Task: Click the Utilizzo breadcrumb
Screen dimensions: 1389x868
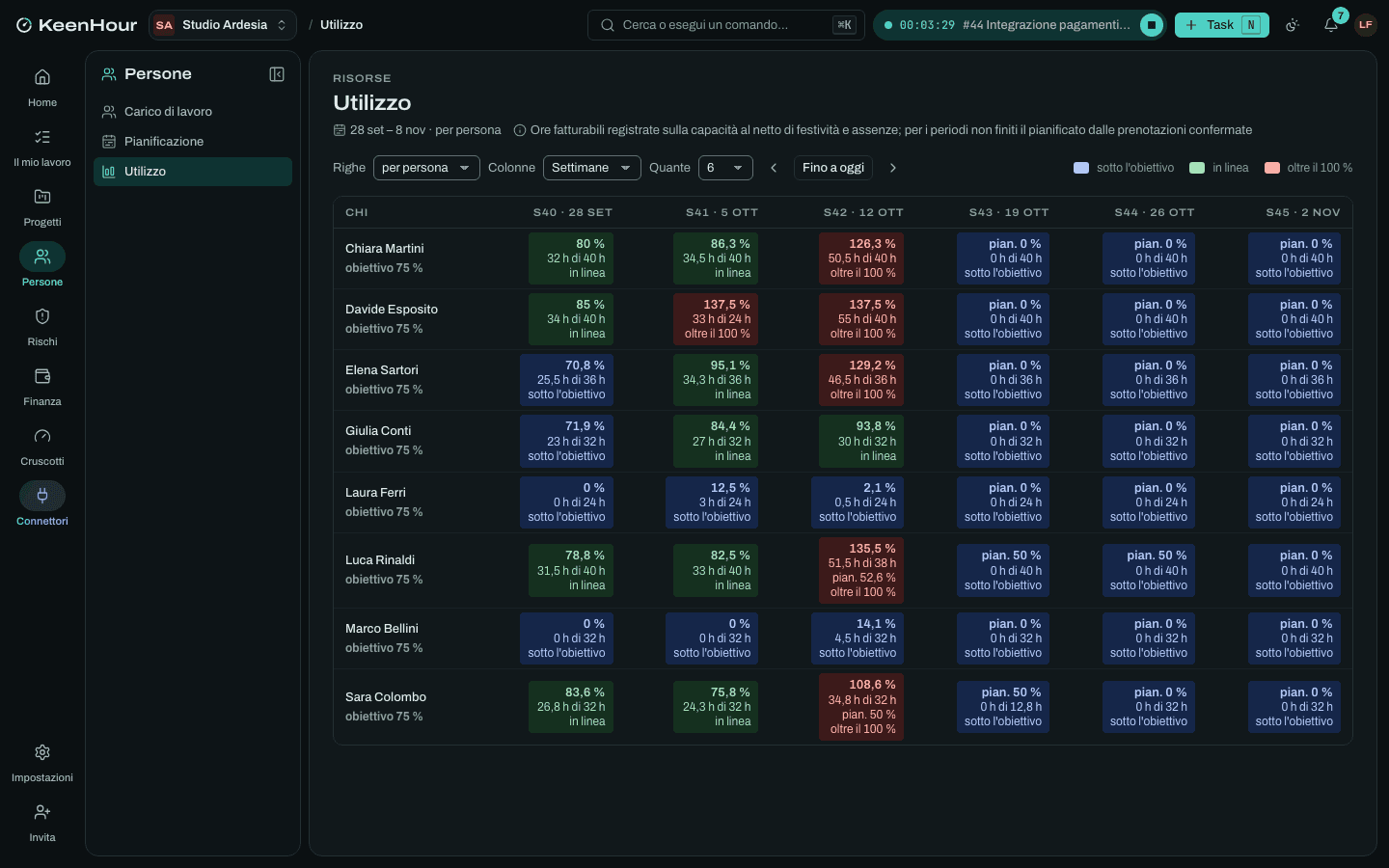Action: [x=341, y=25]
